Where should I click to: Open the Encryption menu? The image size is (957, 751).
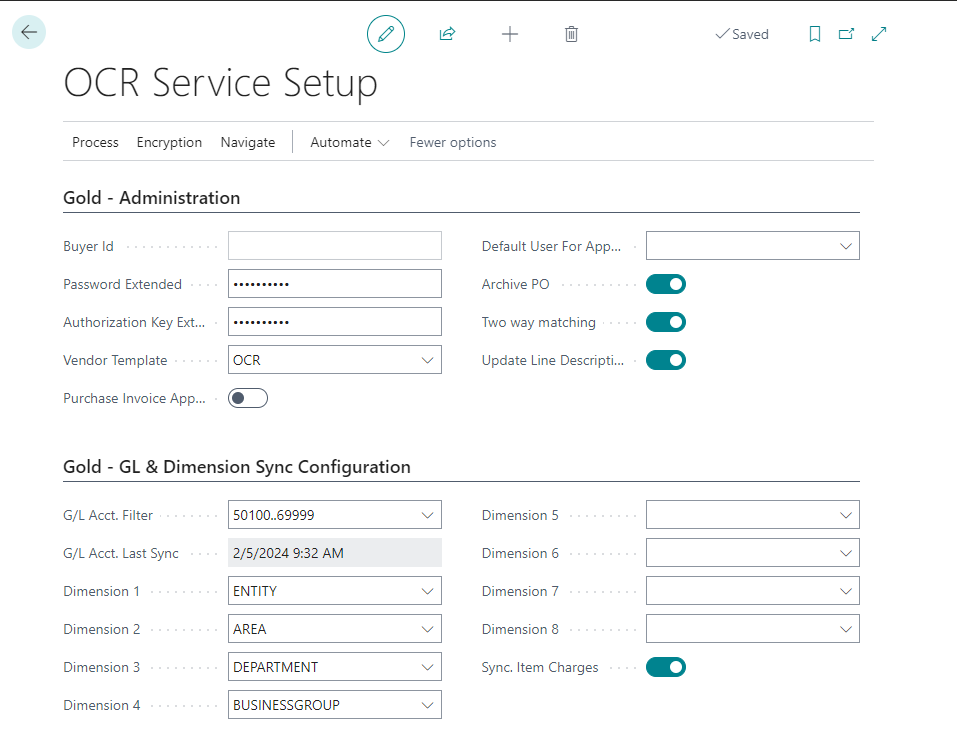(169, 142)
